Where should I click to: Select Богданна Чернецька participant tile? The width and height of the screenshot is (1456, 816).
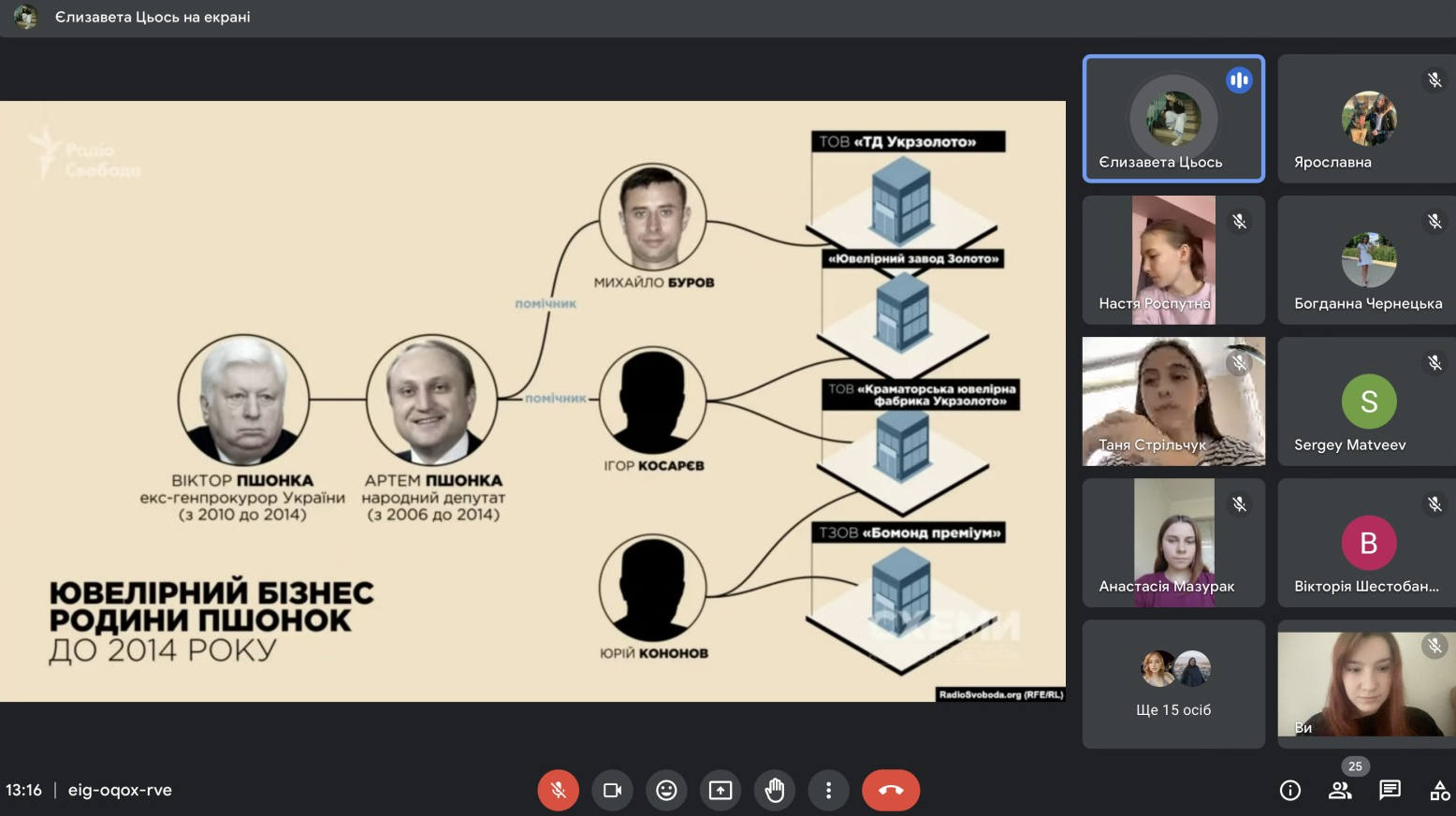click(1367, 260)
